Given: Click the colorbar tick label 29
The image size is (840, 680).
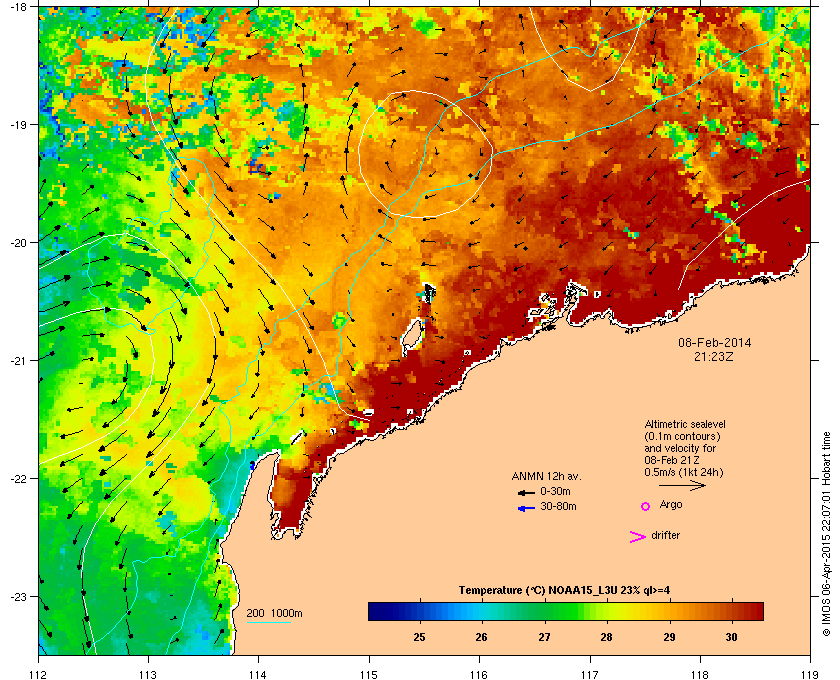Looking at the screenshot, I should pyautogui.click(x=669, y=637).
